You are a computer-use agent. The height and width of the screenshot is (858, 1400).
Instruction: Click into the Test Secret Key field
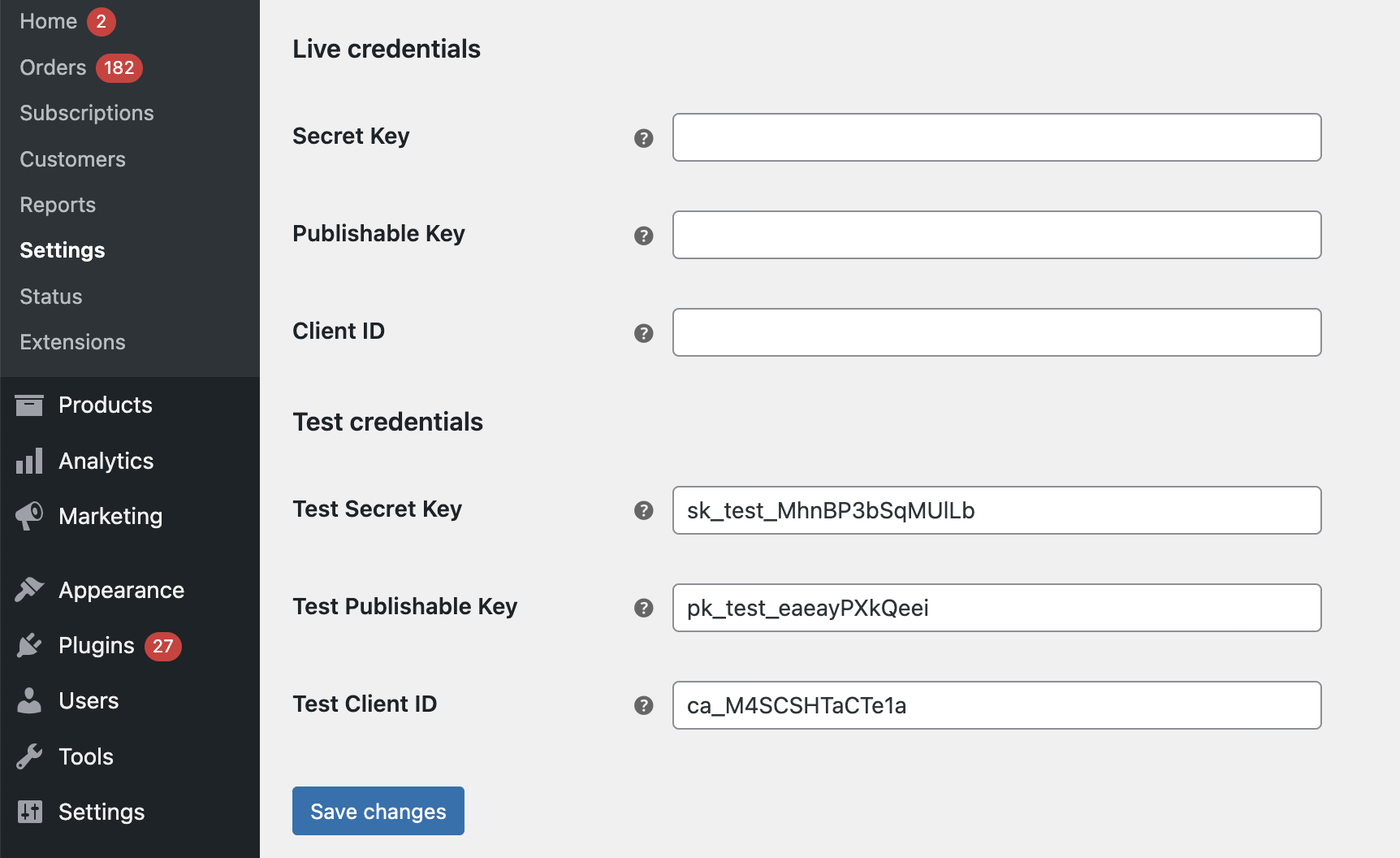coord(997,510)
